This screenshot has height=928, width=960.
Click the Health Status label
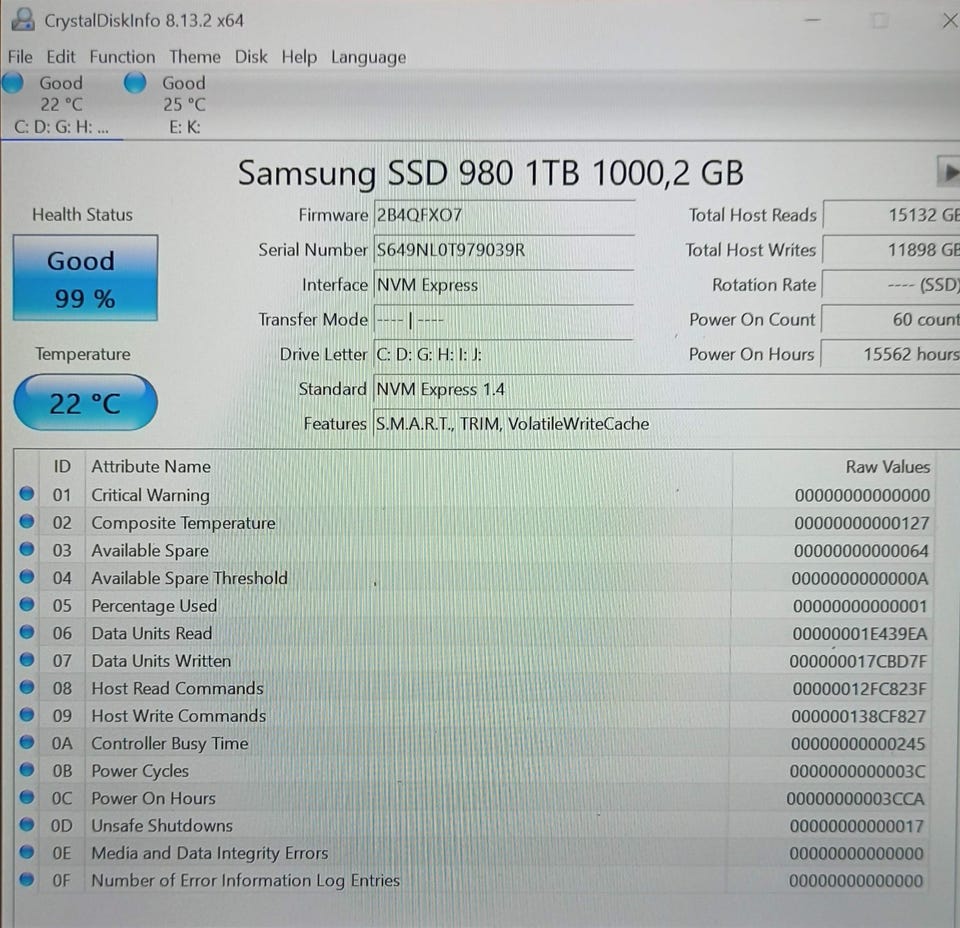click(82, 215)
